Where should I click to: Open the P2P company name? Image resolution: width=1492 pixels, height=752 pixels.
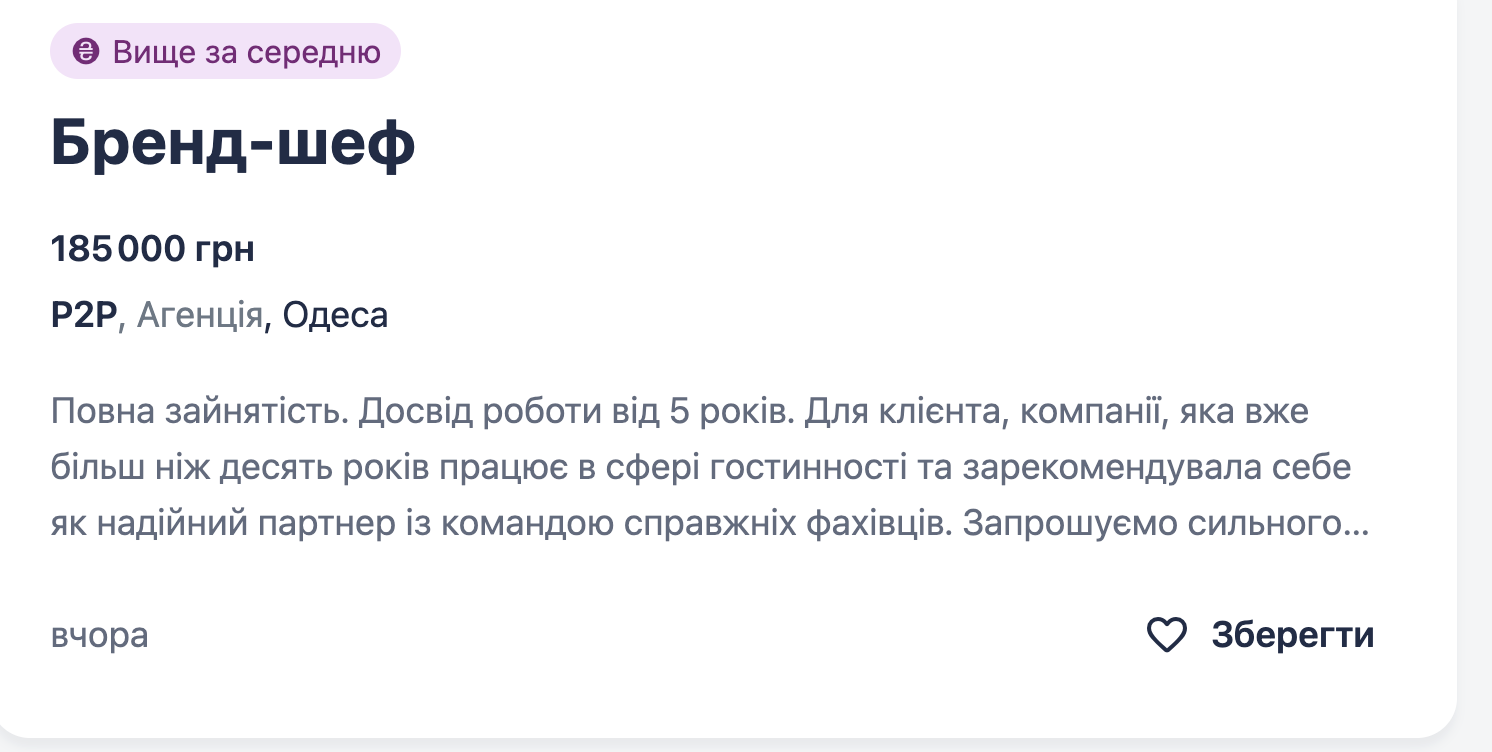point(84,316)
